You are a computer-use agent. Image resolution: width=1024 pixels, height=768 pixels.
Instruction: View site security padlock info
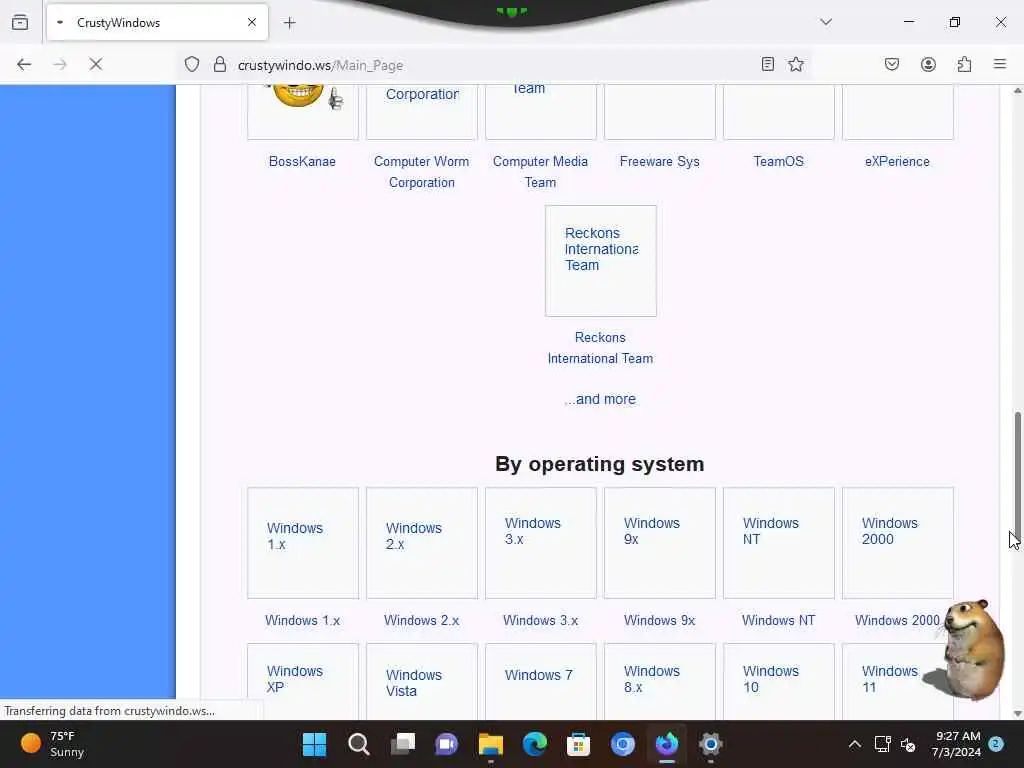(220, 65)
